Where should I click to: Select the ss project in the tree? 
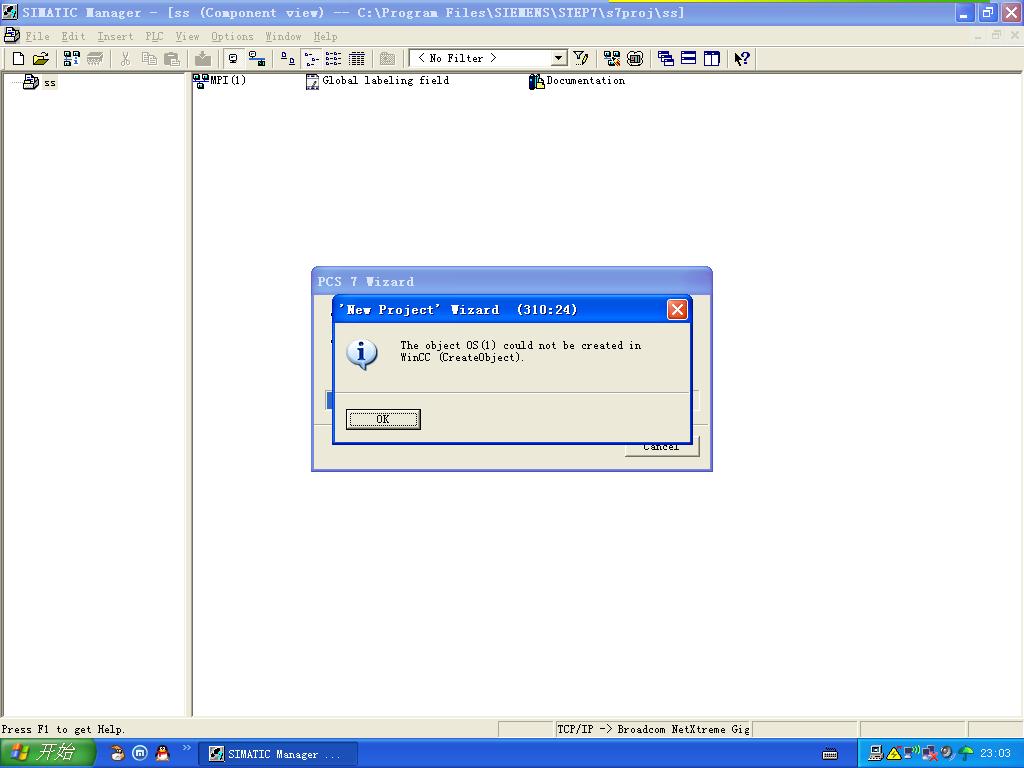40,82
